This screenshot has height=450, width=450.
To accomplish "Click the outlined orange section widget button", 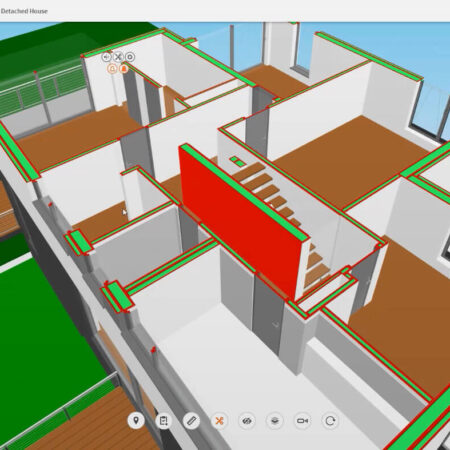I will pos(113,69).
